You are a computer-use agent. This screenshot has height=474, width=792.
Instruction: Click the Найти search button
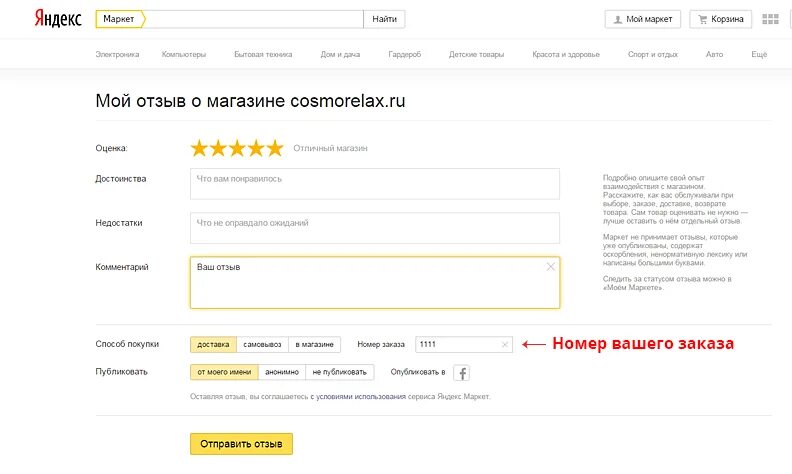pyautogui.click(x=384, y=19)
